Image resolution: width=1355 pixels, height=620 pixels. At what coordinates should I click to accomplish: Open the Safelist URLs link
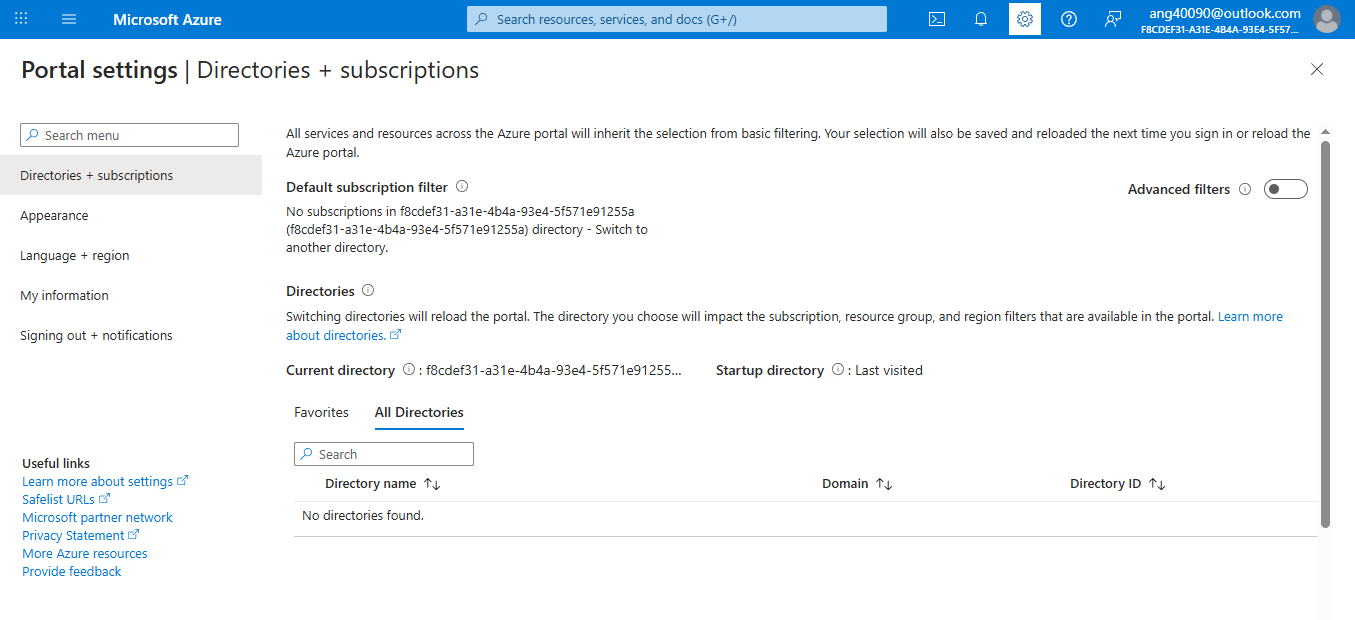[x=66, y=499]
